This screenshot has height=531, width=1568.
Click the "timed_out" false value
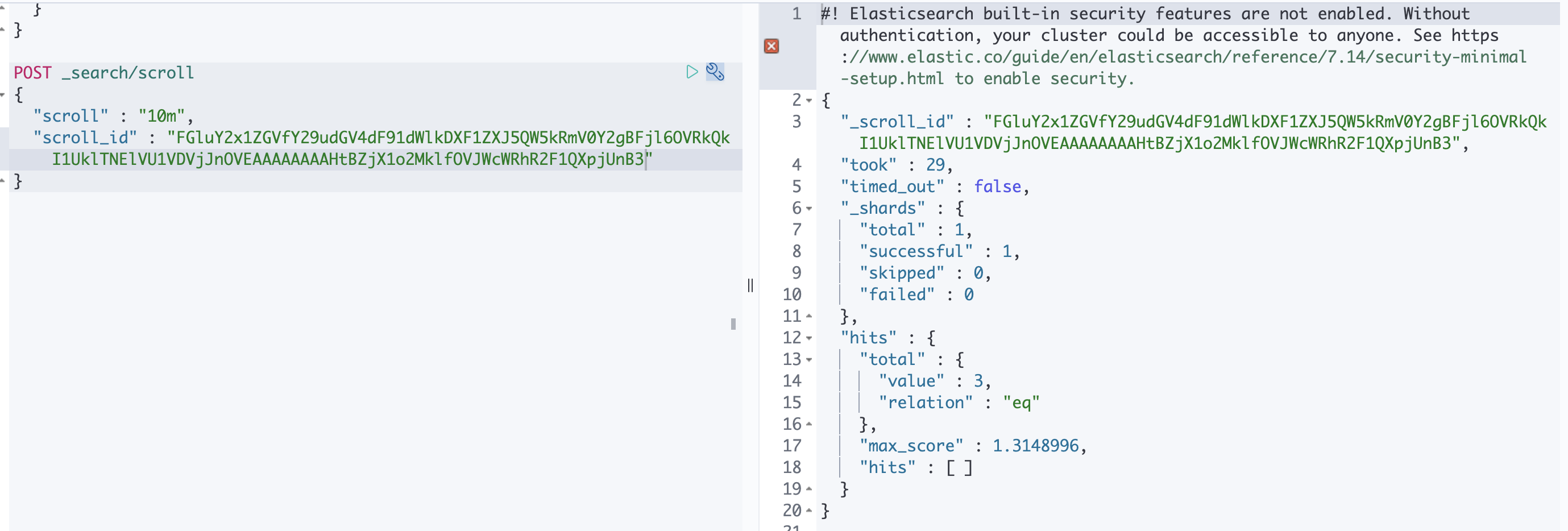[997, 186]
